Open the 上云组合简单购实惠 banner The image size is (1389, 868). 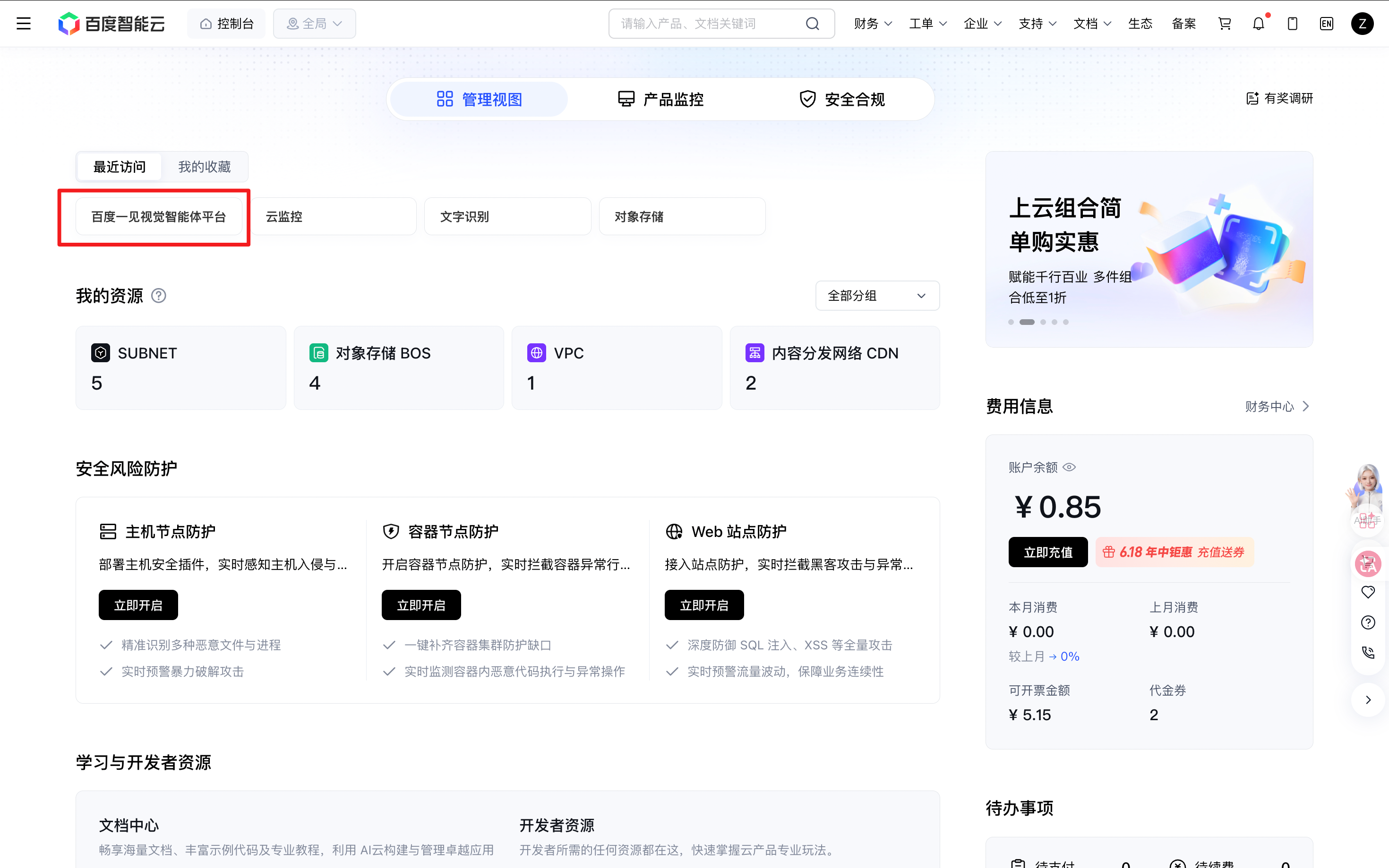[1149, 249]
